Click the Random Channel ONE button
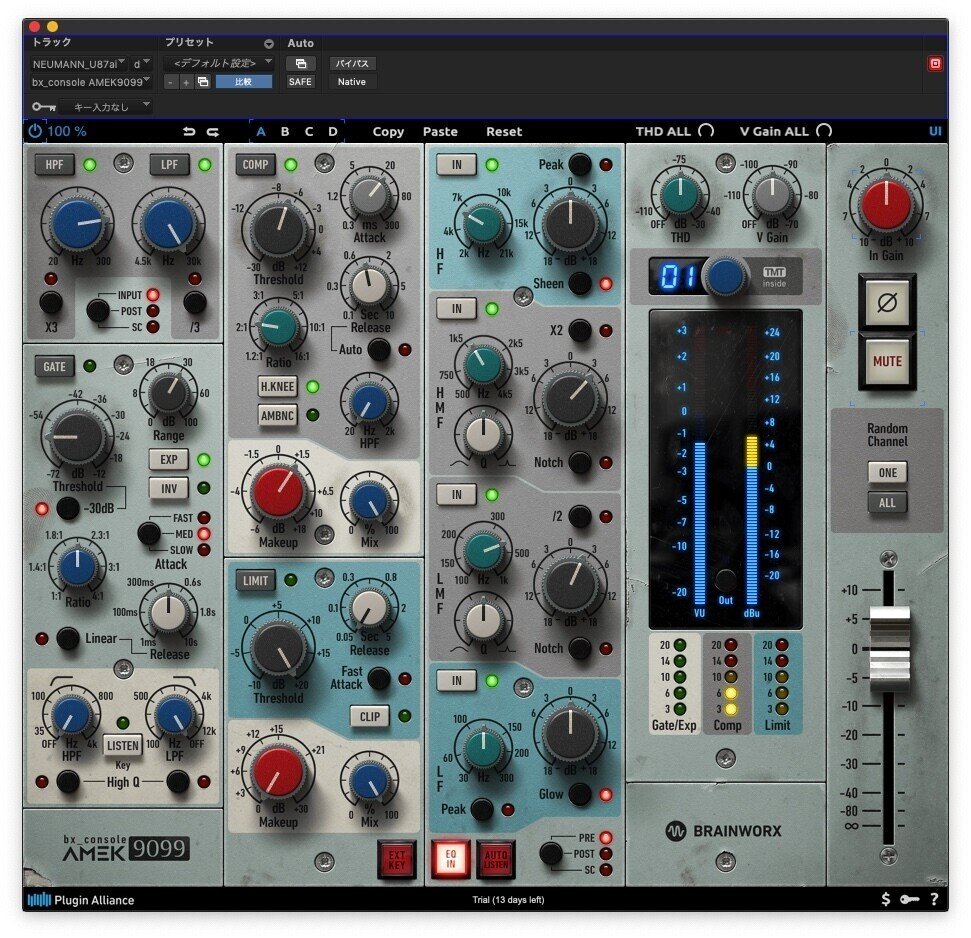Image resolution: width=971 pixels, height=938 pixels. coord(887,472)
